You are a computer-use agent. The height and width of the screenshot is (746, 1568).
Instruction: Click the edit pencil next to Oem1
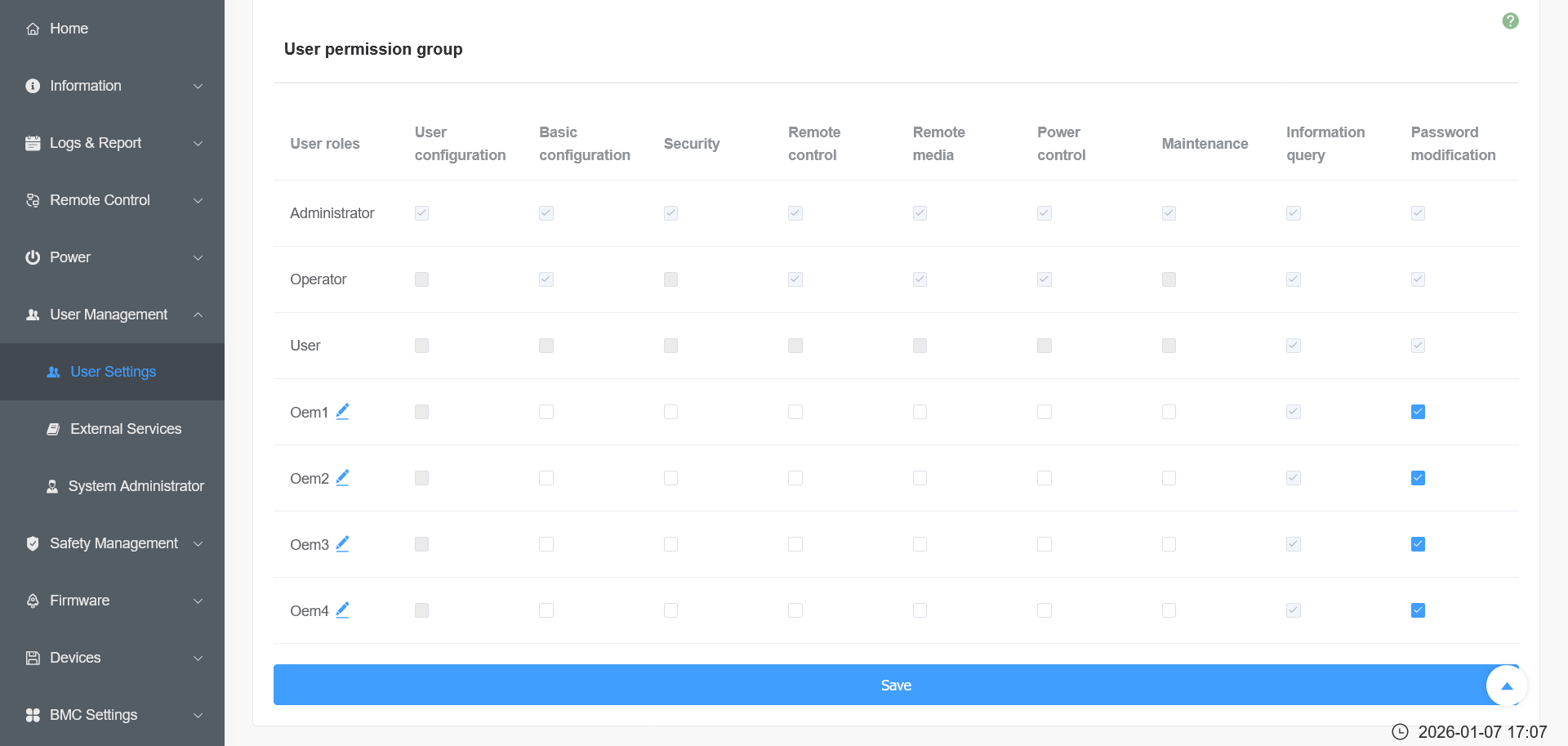342,412
